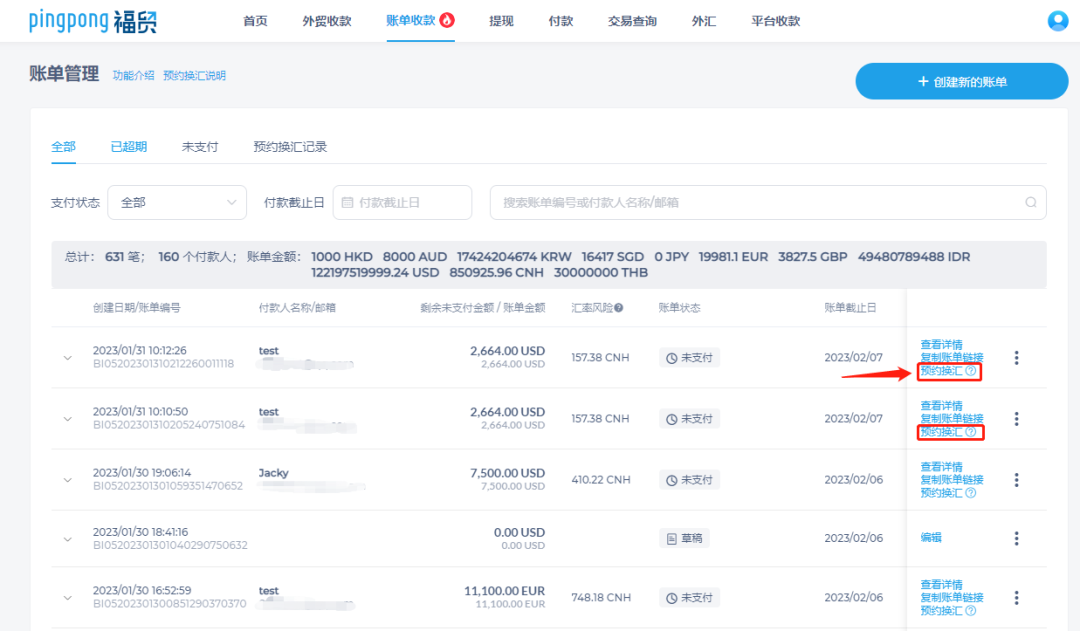Click the question mark beside 汇率风险 column header
Viewport: 1080px width, 631px height.
pos(619,307)
